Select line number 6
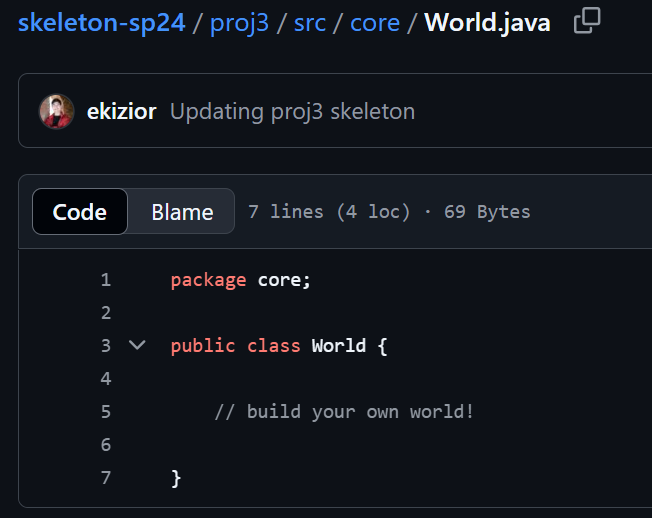 (106, 444)
